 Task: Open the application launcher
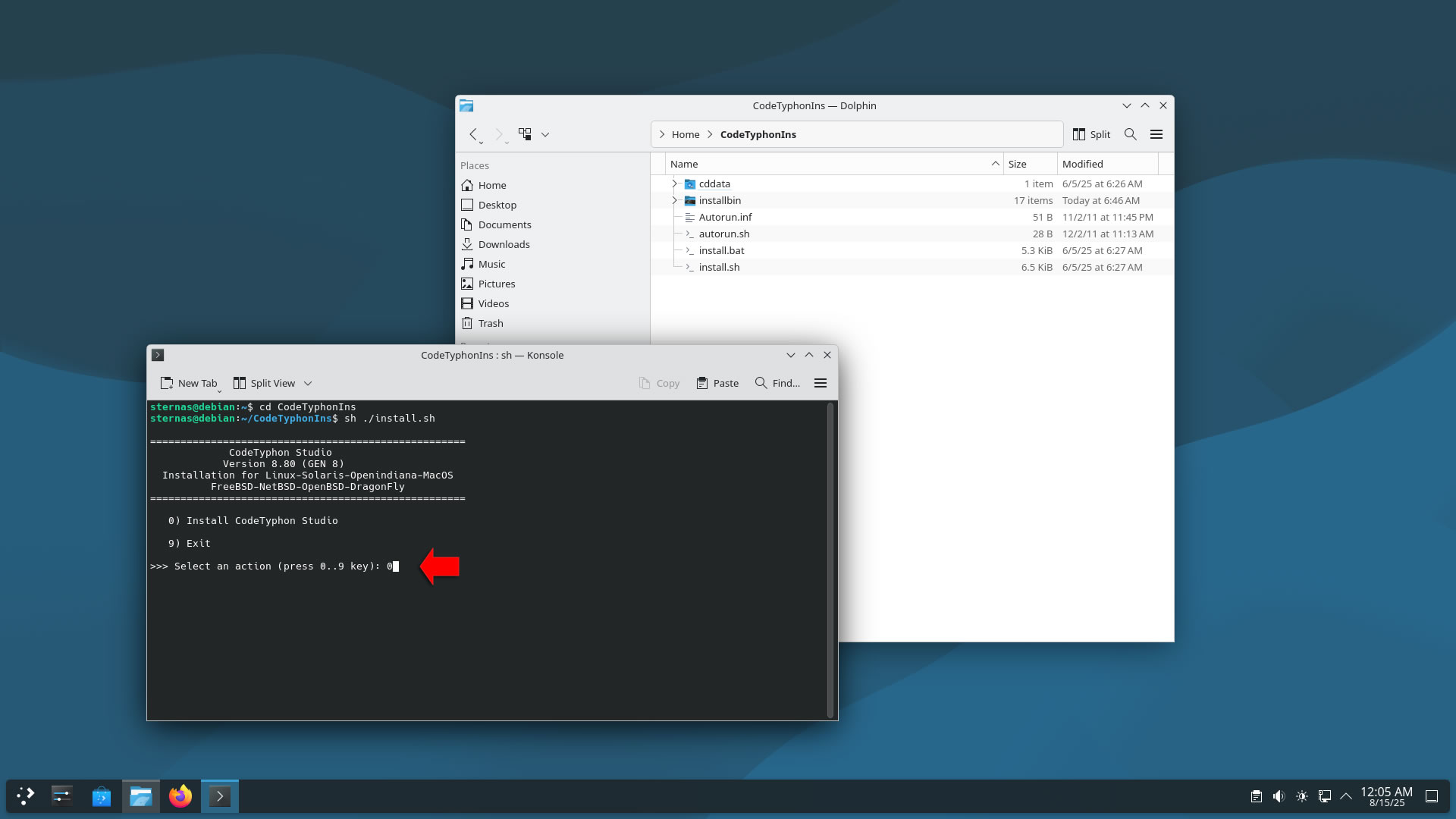[26, 796]
